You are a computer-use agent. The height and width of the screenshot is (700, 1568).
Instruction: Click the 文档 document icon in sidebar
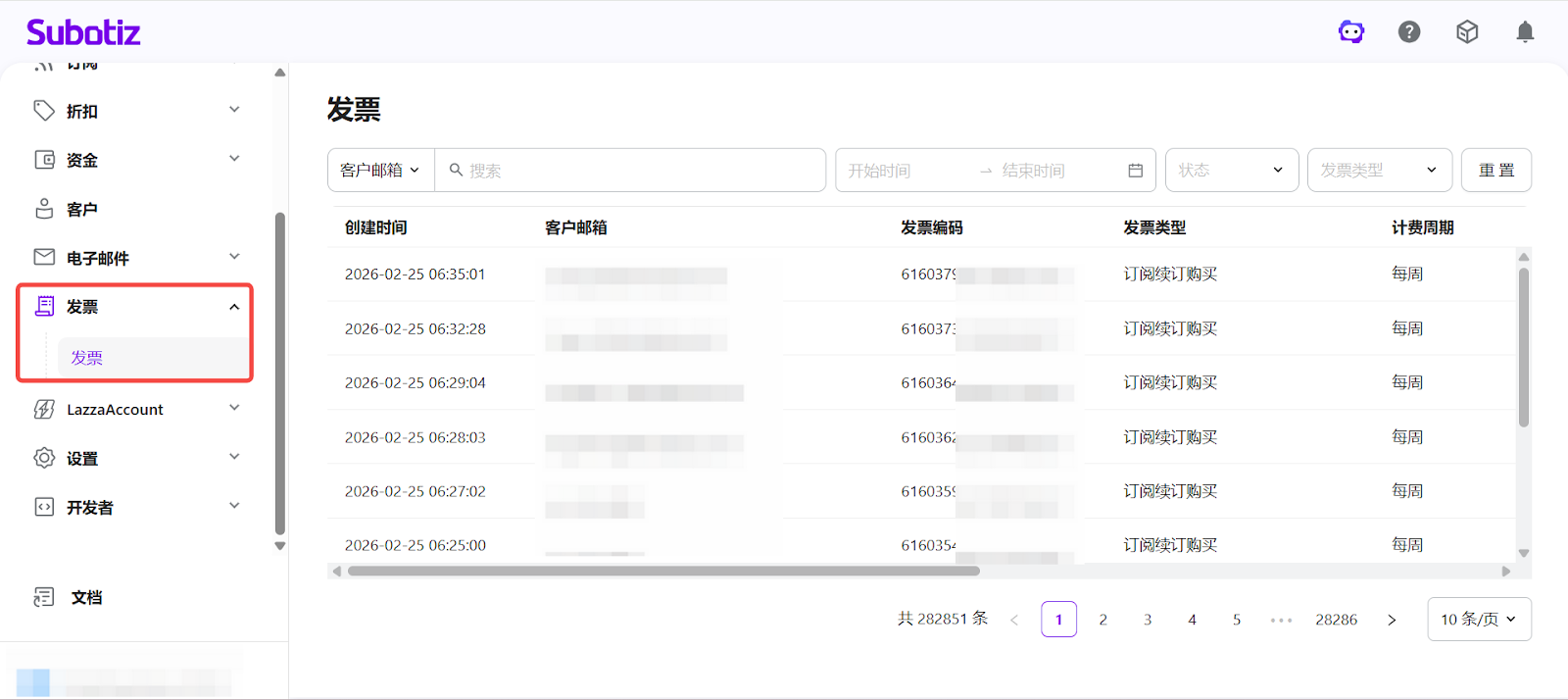tap(44, 597)
